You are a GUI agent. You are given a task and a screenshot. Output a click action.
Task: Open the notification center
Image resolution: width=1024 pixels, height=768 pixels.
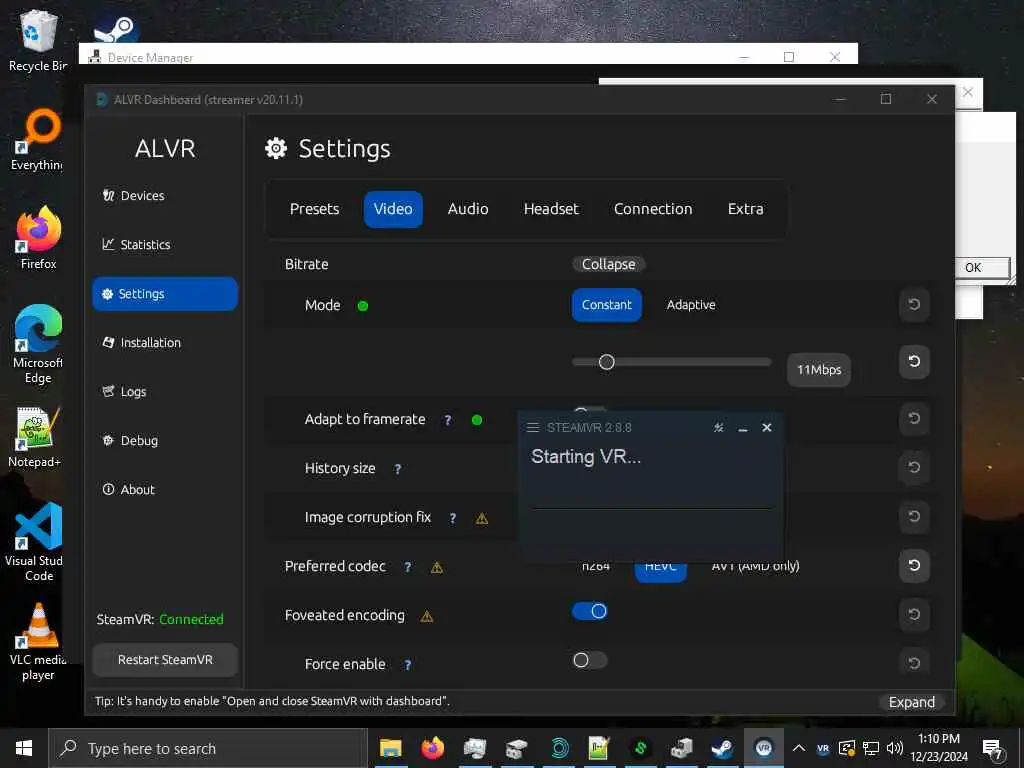pos(993,749)
